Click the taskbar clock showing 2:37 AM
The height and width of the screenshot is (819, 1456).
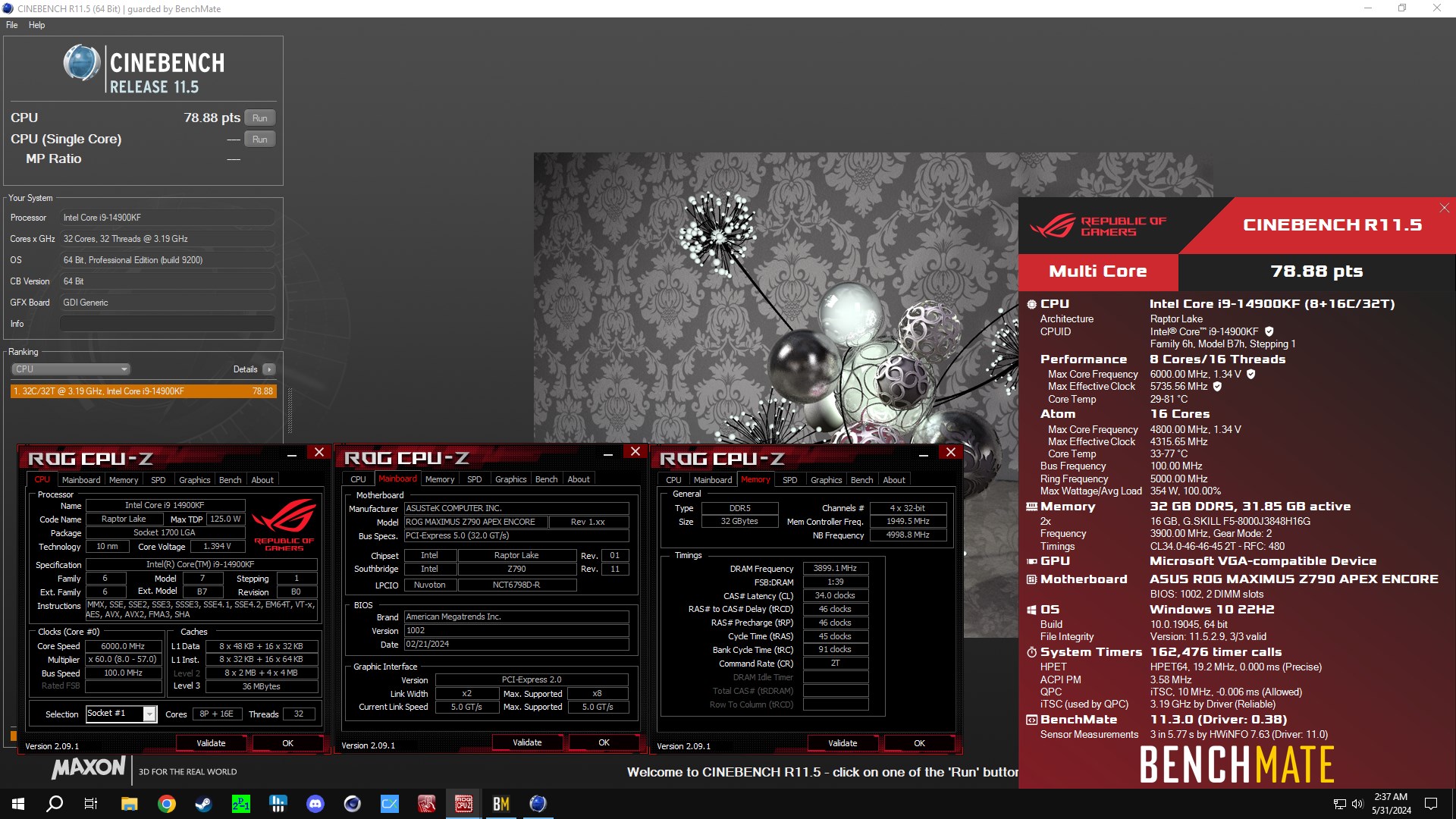[1391, 804]
